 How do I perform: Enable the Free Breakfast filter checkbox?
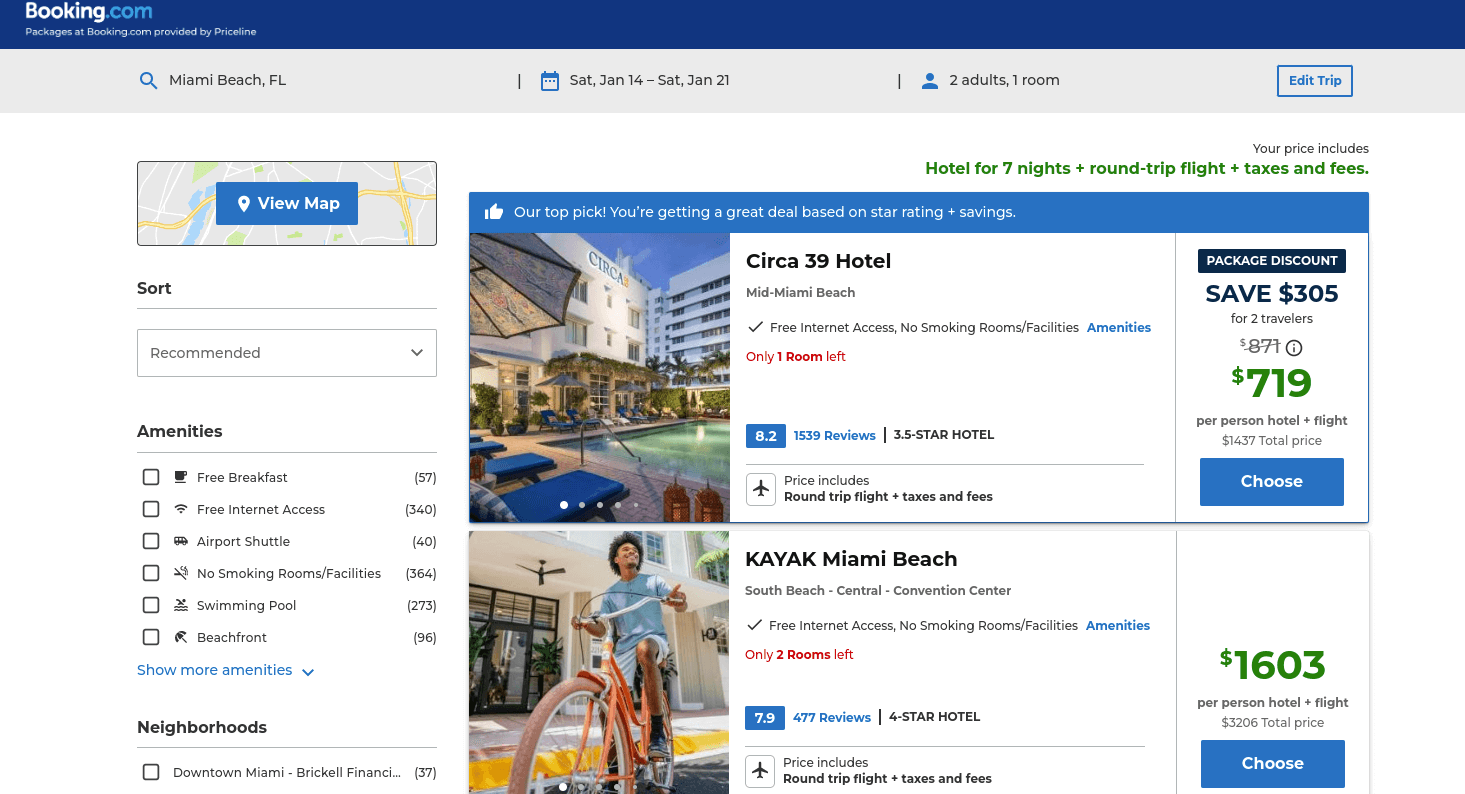pyautogui.click(x=151, y=478)
